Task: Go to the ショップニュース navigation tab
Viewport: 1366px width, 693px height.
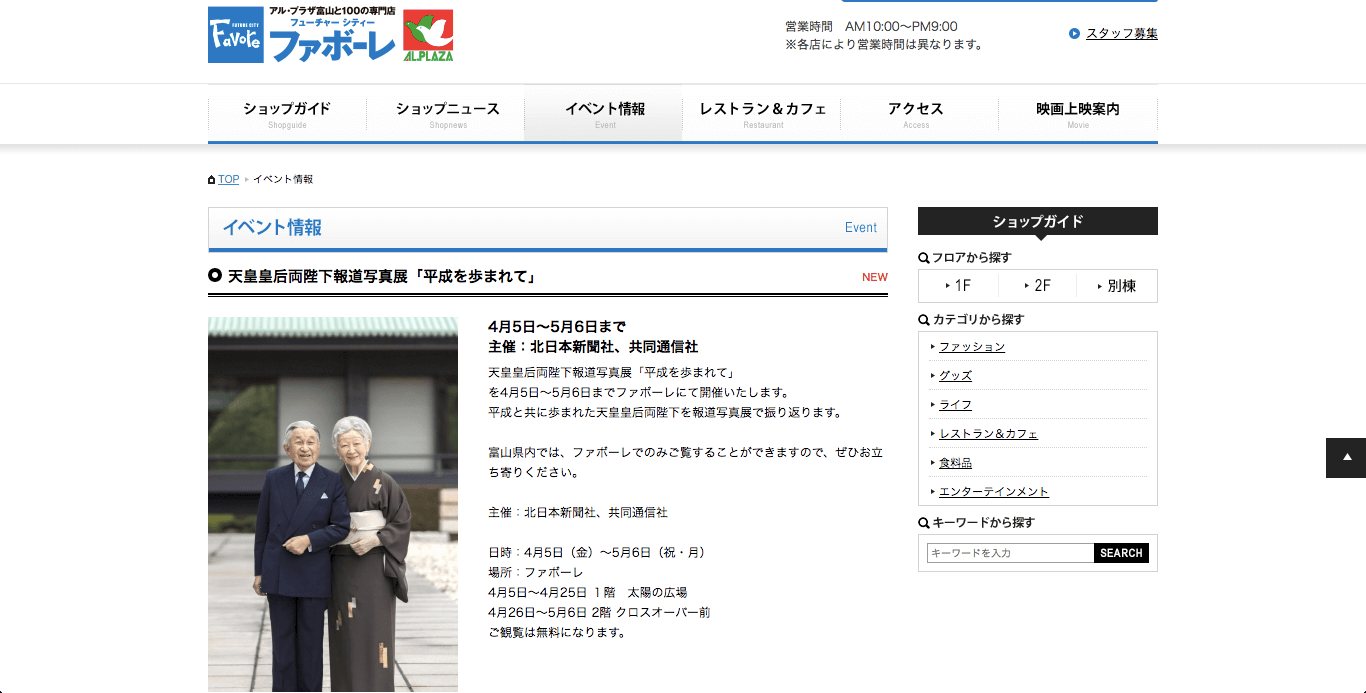Action: (x=446, y=113)
